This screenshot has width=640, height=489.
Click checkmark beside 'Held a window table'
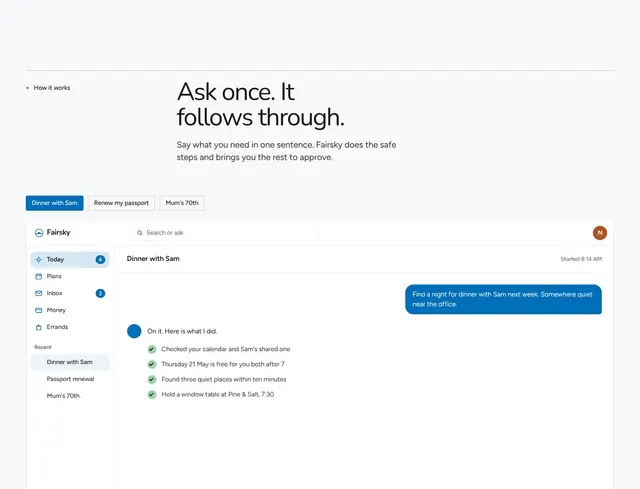152,394
